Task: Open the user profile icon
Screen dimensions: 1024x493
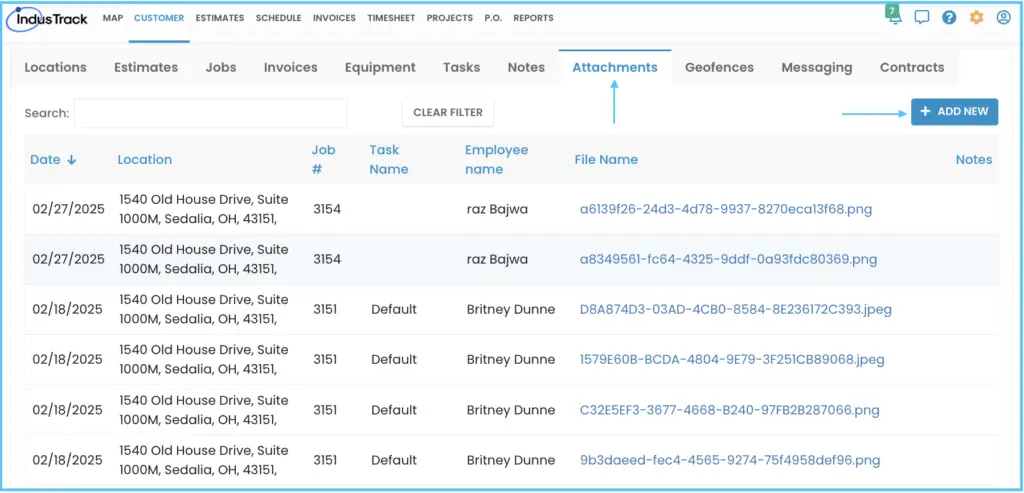Action: coord(1004,18)
